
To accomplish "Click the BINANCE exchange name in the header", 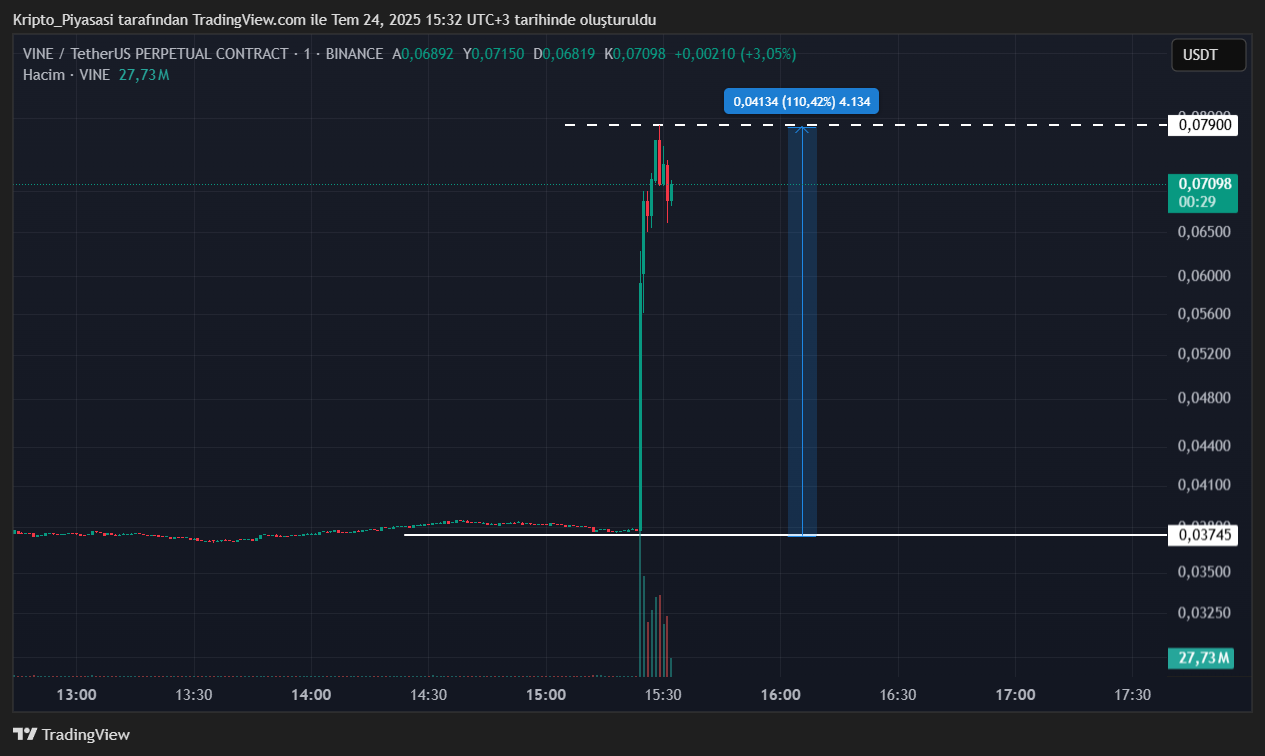I will [353, 54].
